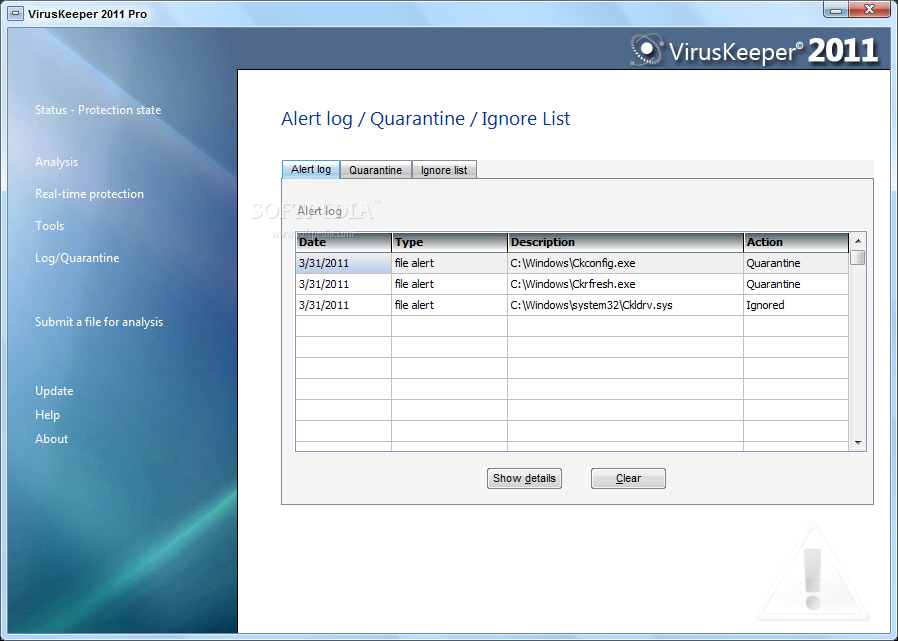This screenshot has height=641, width=898.
Task: Open the Tools section
Action: tap(49, 226)
